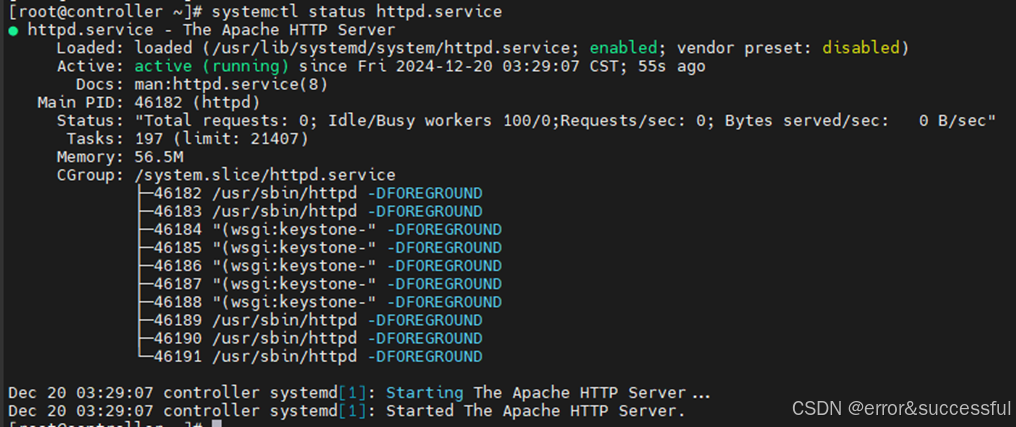1016x427 pixels.
Task: Click the title 'httpd.service - The Apache HTTP Server'
Action: pos(211,30)
